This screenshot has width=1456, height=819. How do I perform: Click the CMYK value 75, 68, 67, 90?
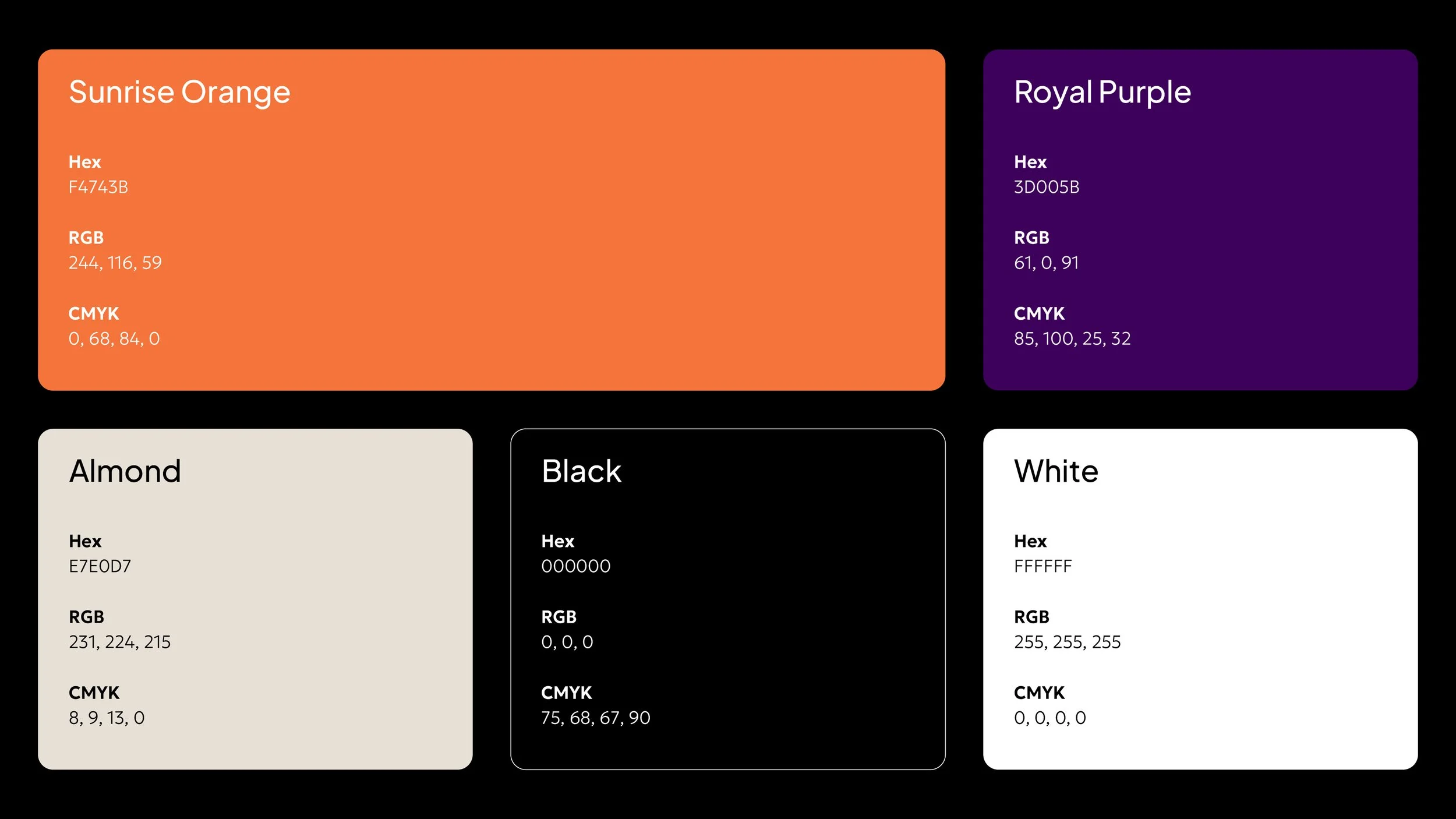pyautogui.click(x=596, y=718)
